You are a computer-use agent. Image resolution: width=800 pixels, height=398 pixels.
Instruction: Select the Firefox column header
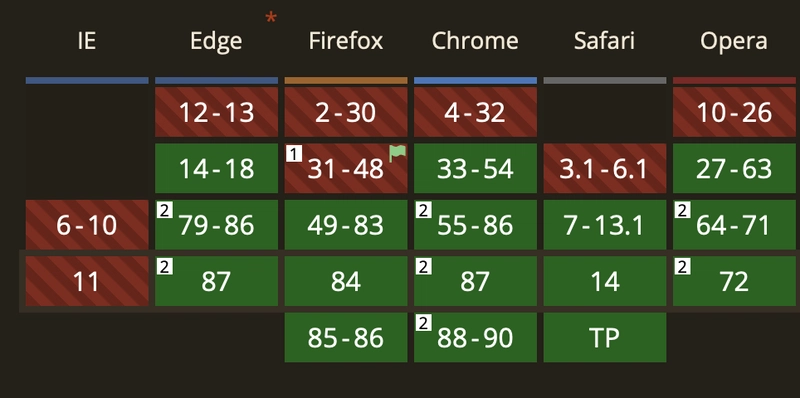pos(346,41)
